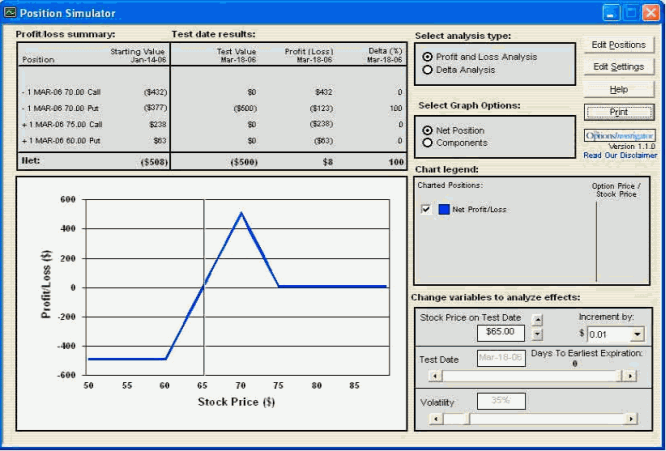Image resolution: width=666 pixels, height=451 pixels.
Task: Select Delta Analysis radio button
Action: click(x=429, y=70)
